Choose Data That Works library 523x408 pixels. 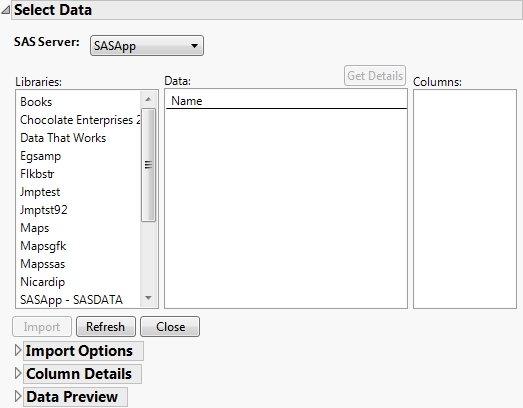point(63,138)
